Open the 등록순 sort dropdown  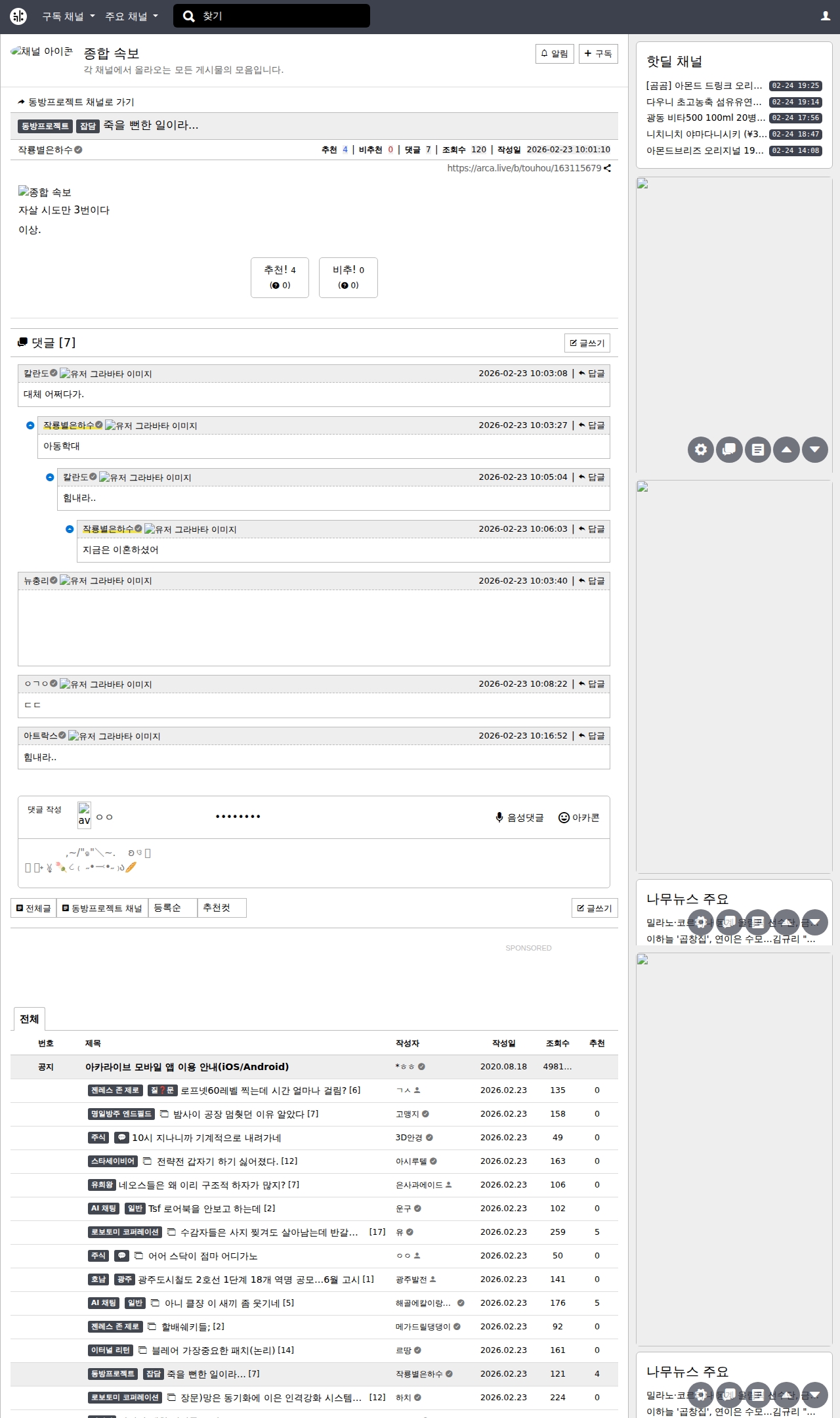[173, 908]
